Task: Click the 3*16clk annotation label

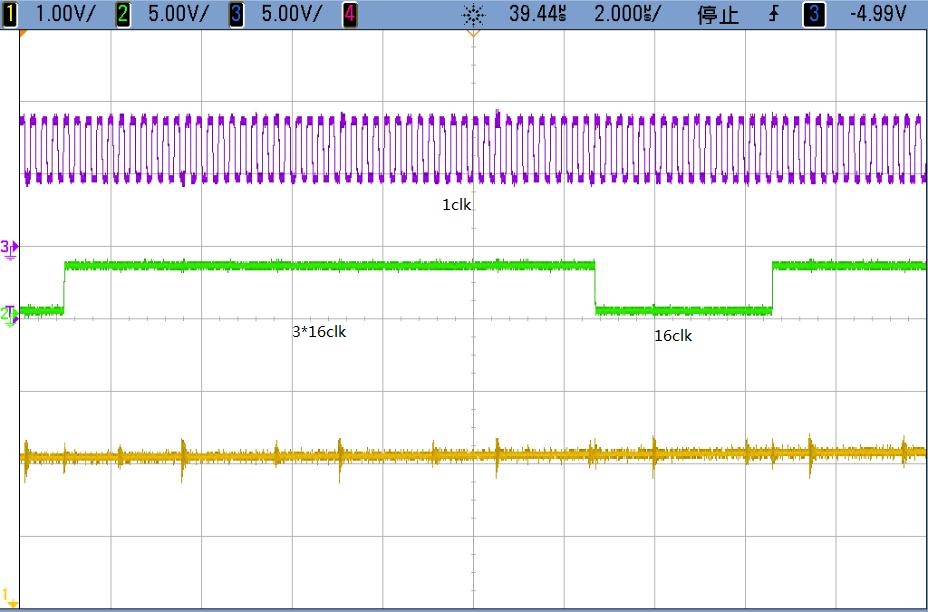Action: coord(319,332)
